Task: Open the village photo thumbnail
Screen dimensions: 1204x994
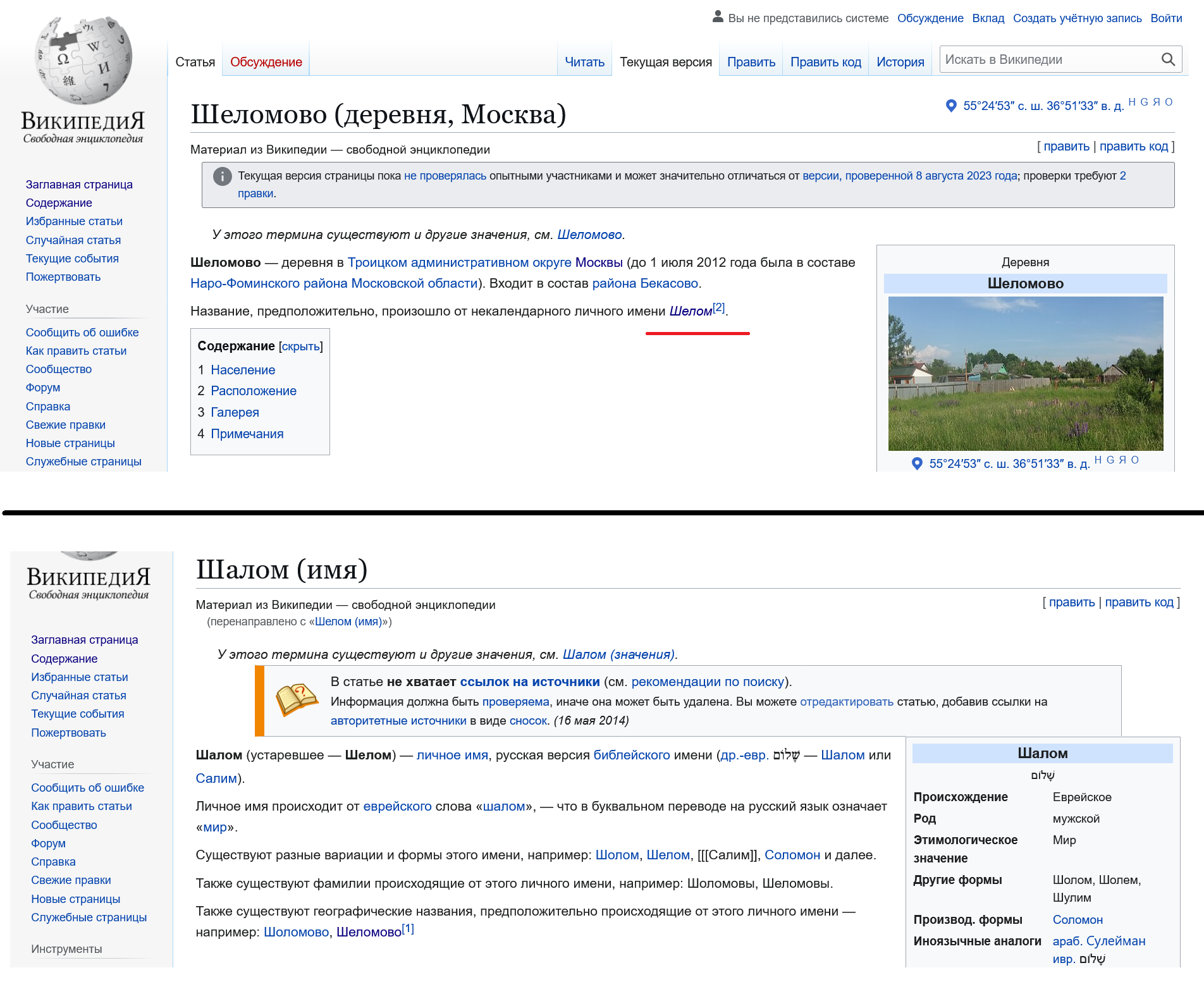Action: click(1026, 374)
